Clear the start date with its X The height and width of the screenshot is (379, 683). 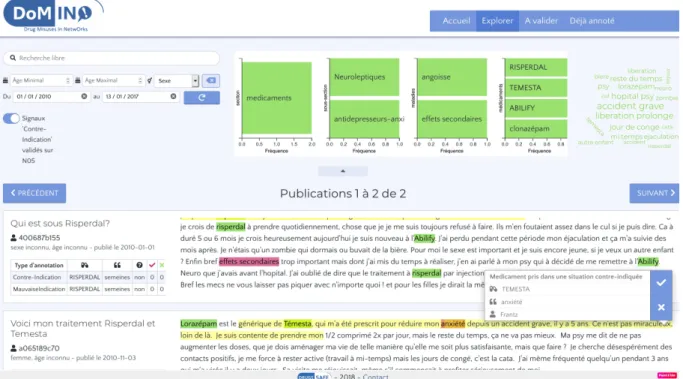click(x=84, y=96)
